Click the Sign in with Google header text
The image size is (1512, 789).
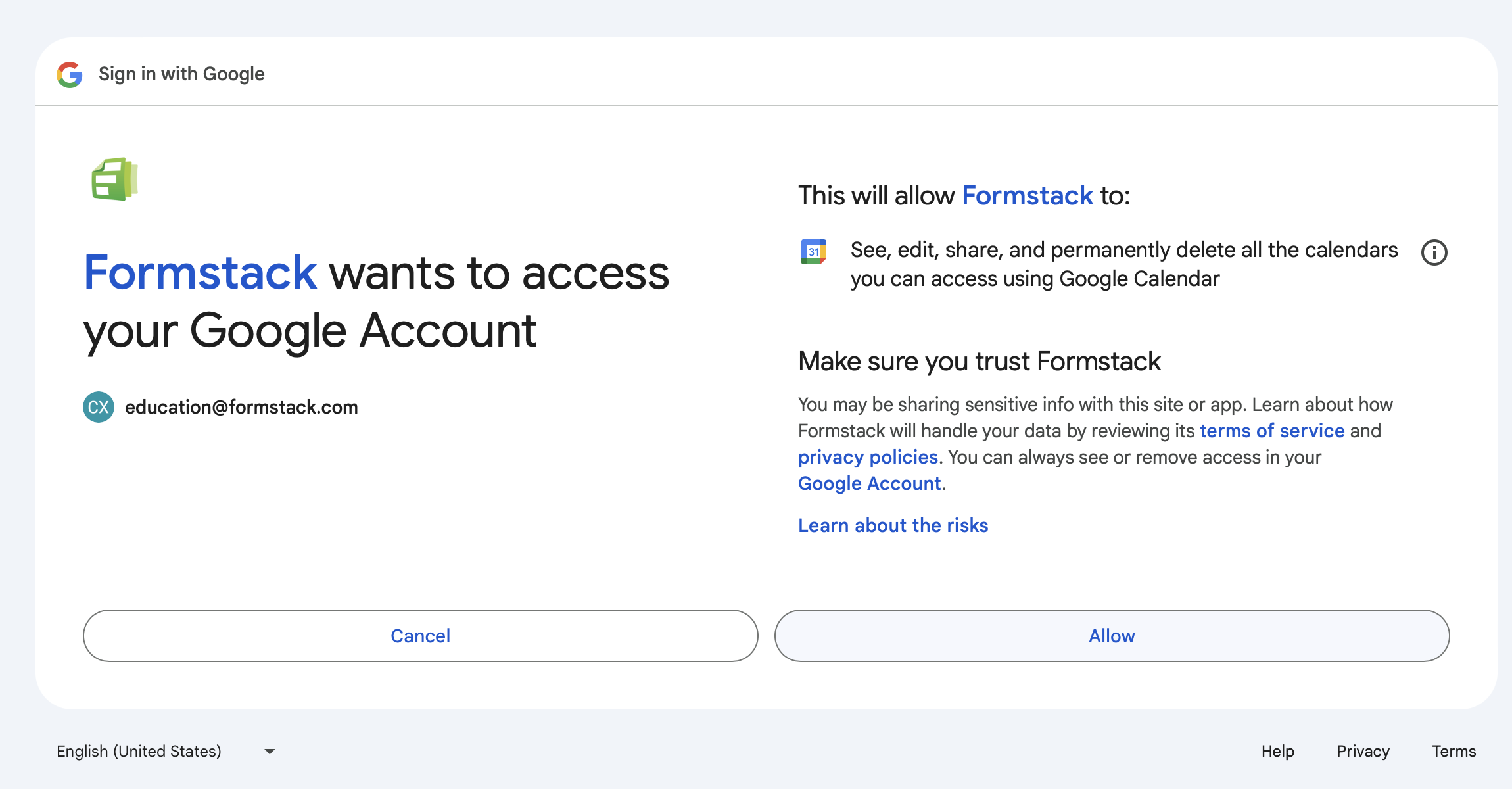(x=181, y=74)
